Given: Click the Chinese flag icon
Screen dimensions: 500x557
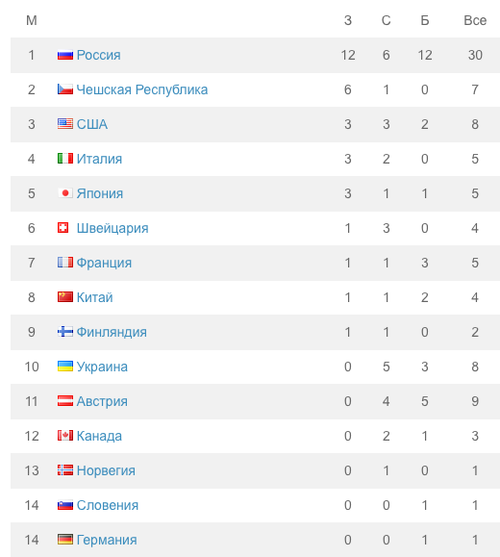Looking at the screenshot, I should click(65, 297).
